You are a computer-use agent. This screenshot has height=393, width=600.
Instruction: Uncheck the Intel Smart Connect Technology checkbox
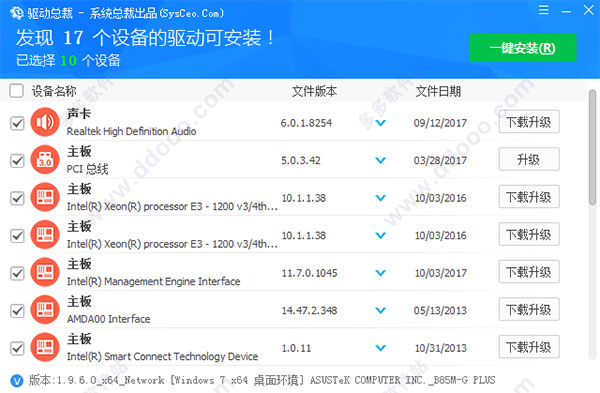(17, 348)
